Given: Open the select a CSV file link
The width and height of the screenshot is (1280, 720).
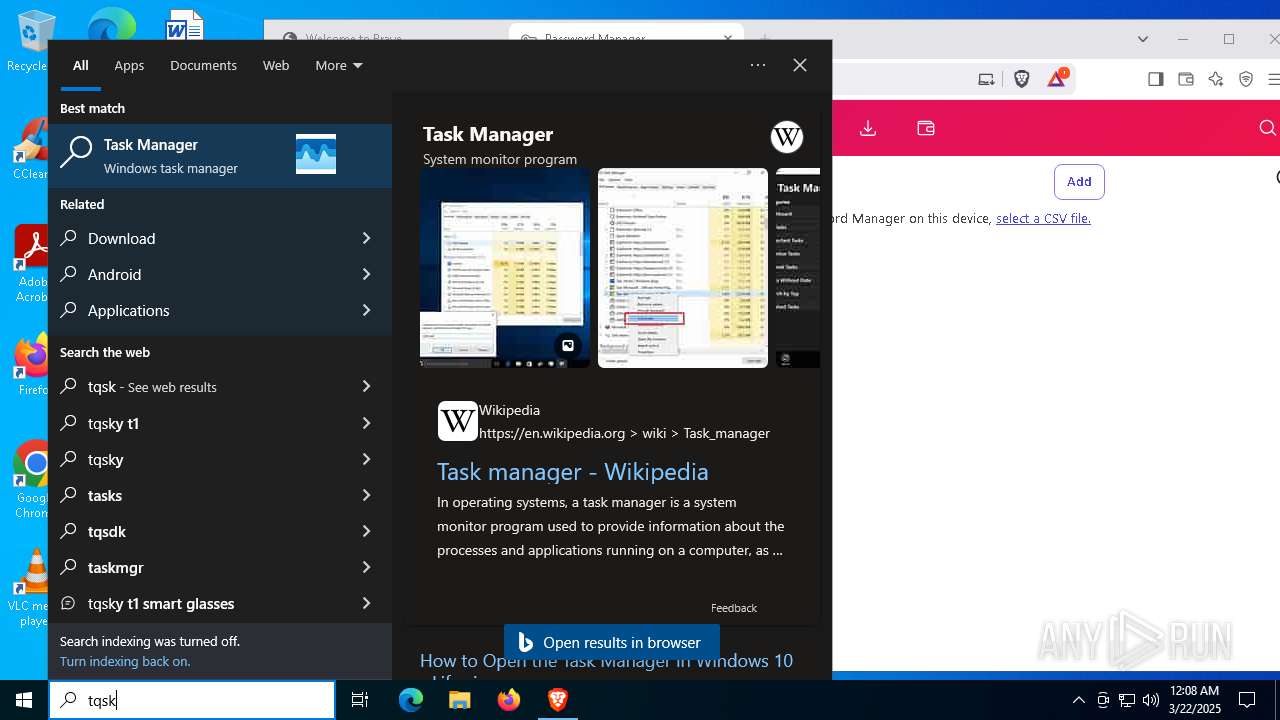Looking at the screenshot, I should tap(1043, 218).
